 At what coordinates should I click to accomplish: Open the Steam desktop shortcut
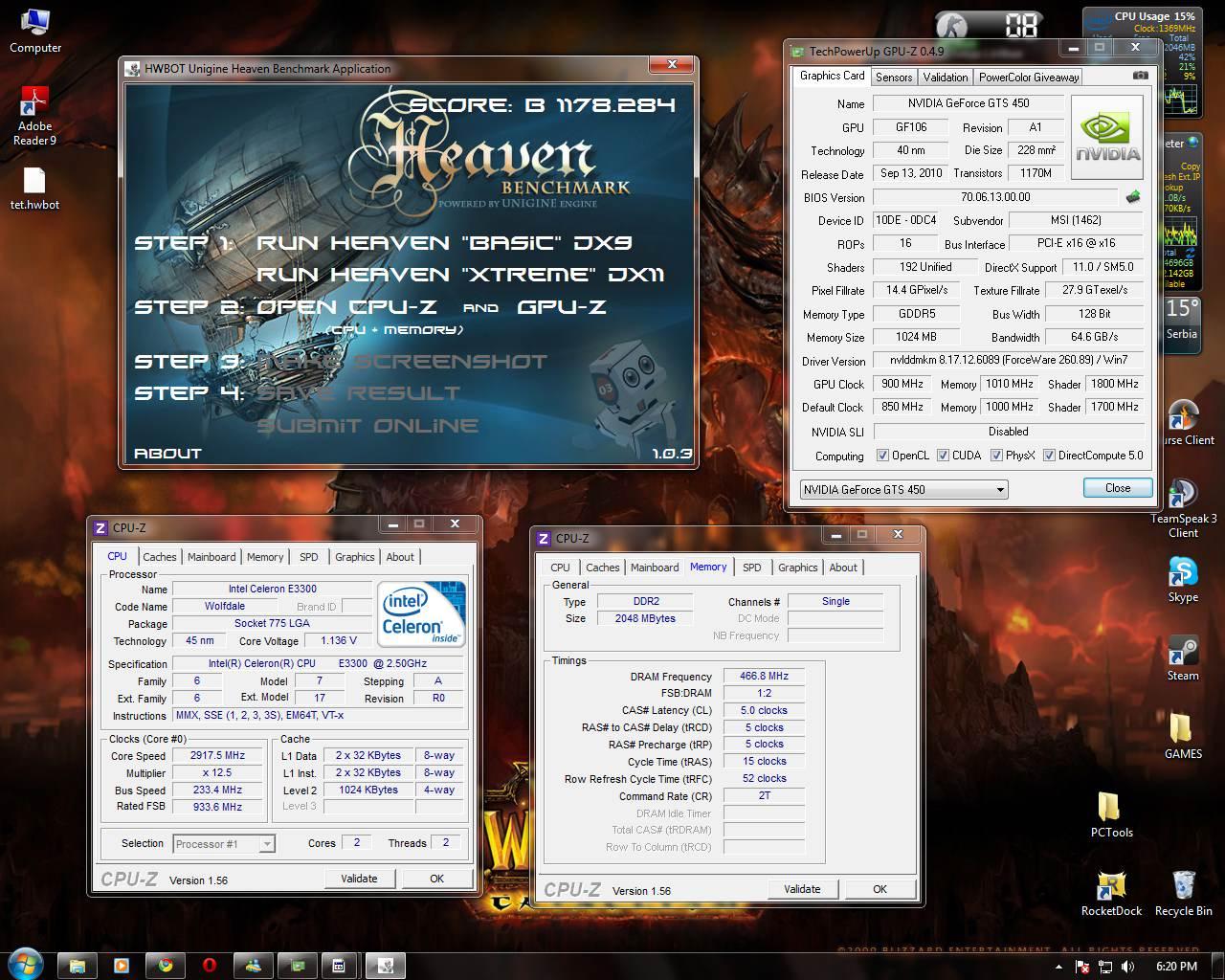click(1183, 658)
